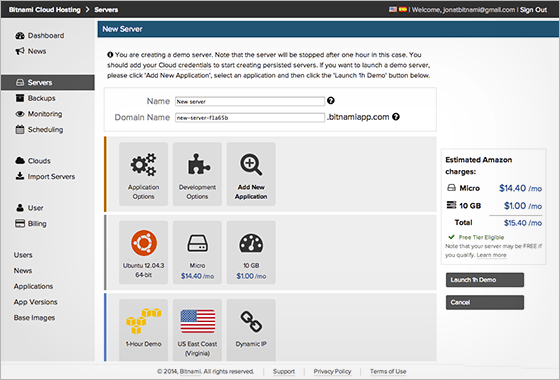Screen dimensions: 560x380
Task: Switch language with the Spanish flag
Action: (403, 9)
